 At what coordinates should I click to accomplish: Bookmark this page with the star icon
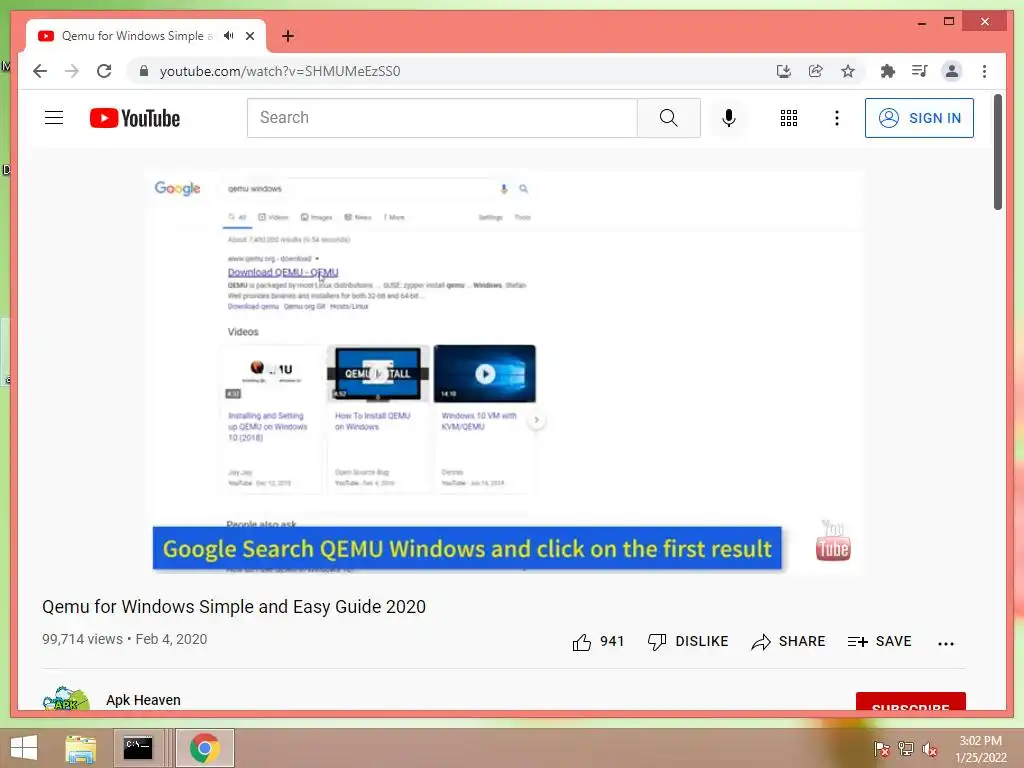coord(848,71)
